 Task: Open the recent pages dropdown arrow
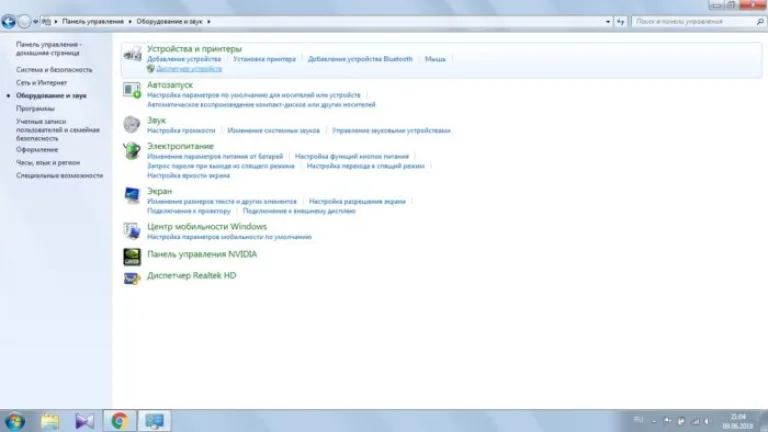[35, 22]
